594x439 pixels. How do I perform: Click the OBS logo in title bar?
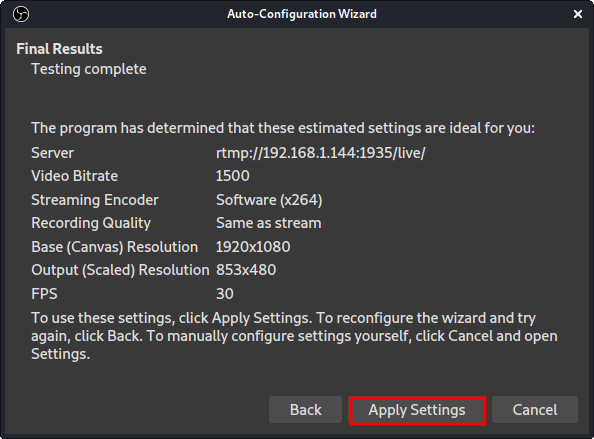click(x=21, y=14)
